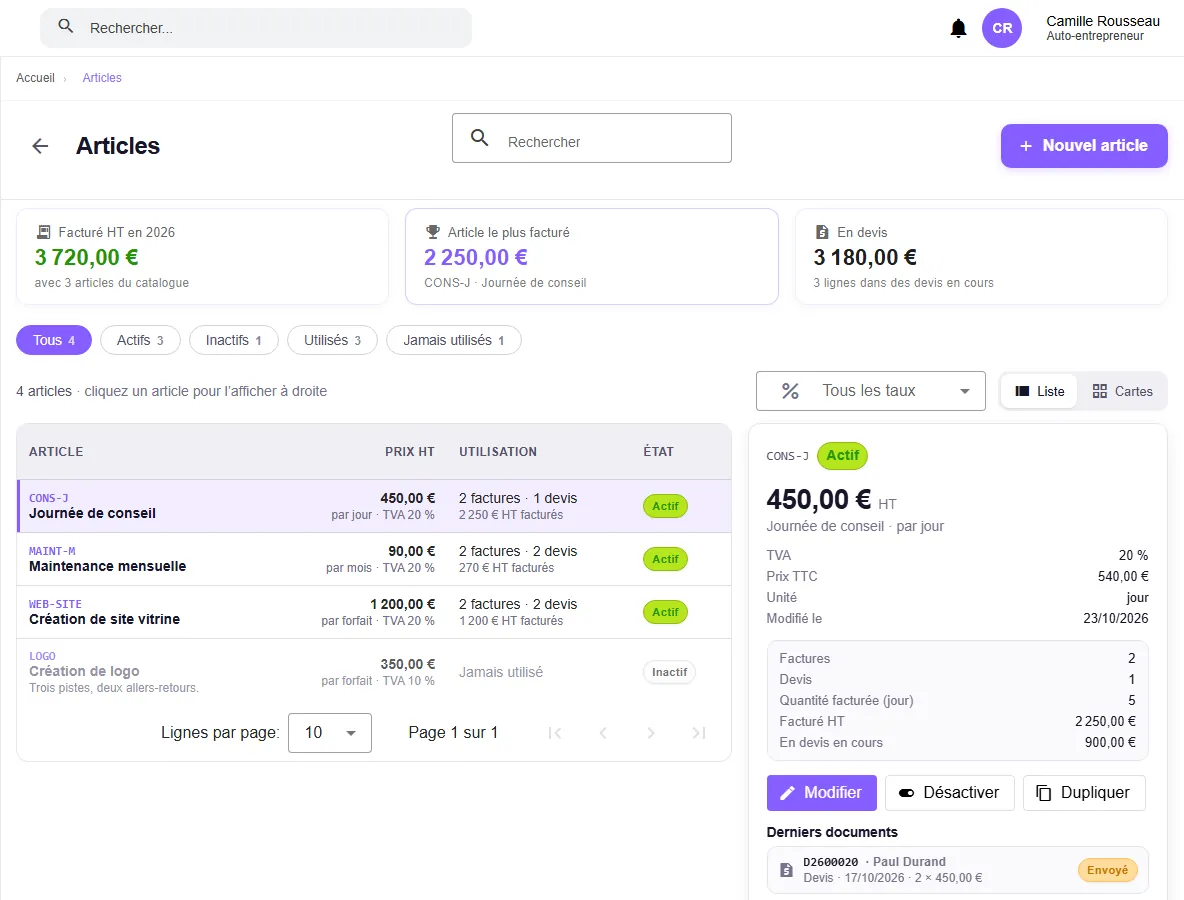Image resolution: width=1184 pixels, height=900 pixels.
Task: Click the trophy icon on most-invoiced card
Action: tap(433, 232)
